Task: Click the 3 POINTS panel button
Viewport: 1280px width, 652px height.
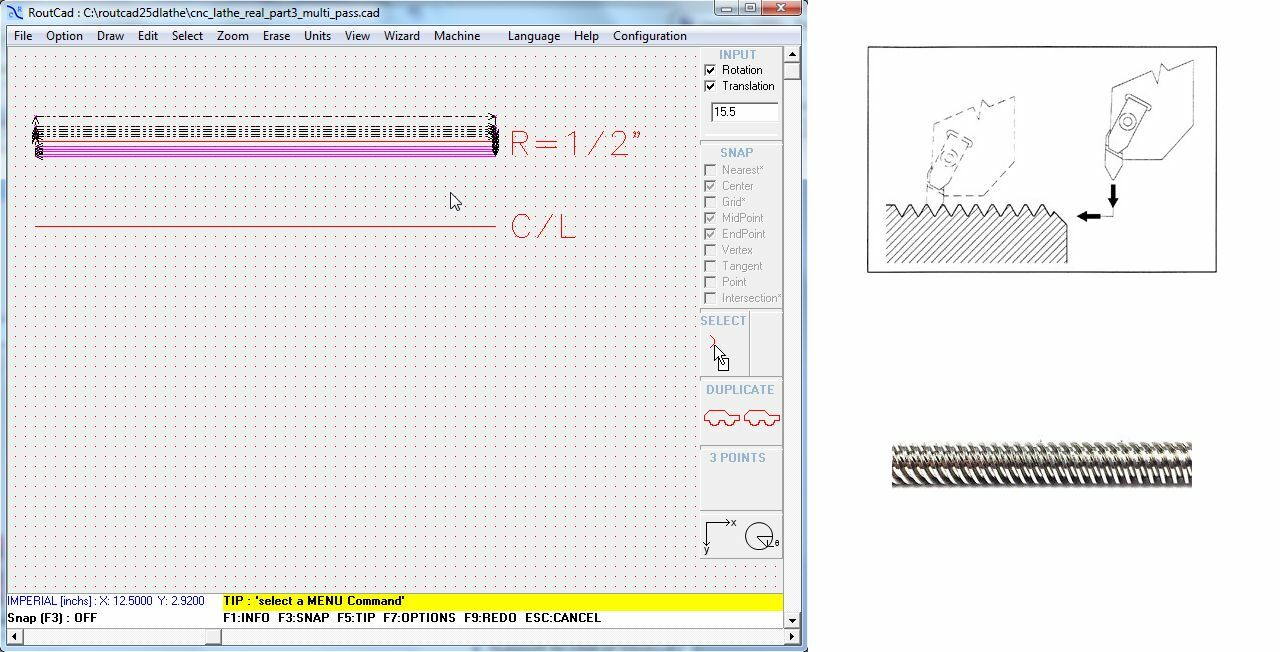Action: 741,479
